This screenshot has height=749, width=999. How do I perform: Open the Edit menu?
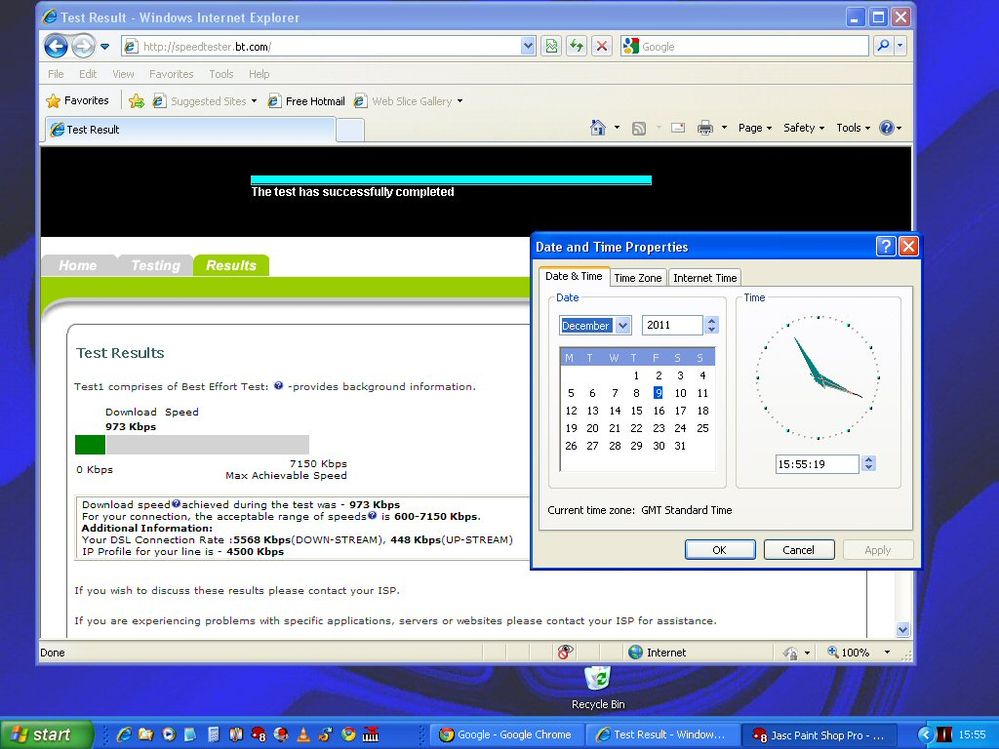88,74
